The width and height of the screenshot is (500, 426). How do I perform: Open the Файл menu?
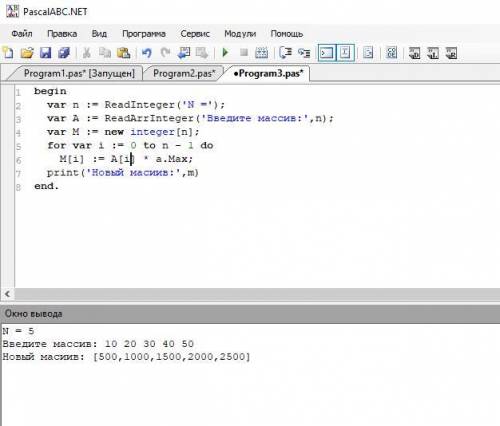coord(22,34)
